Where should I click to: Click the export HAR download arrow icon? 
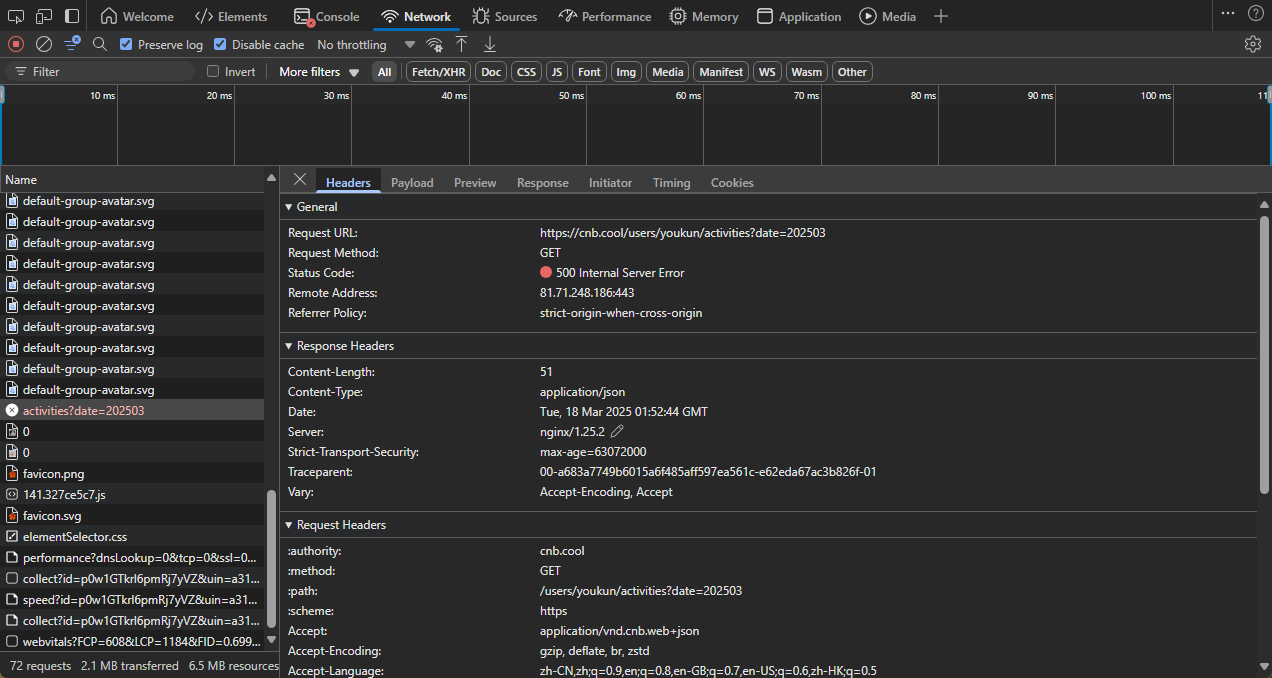pos(489,44)
